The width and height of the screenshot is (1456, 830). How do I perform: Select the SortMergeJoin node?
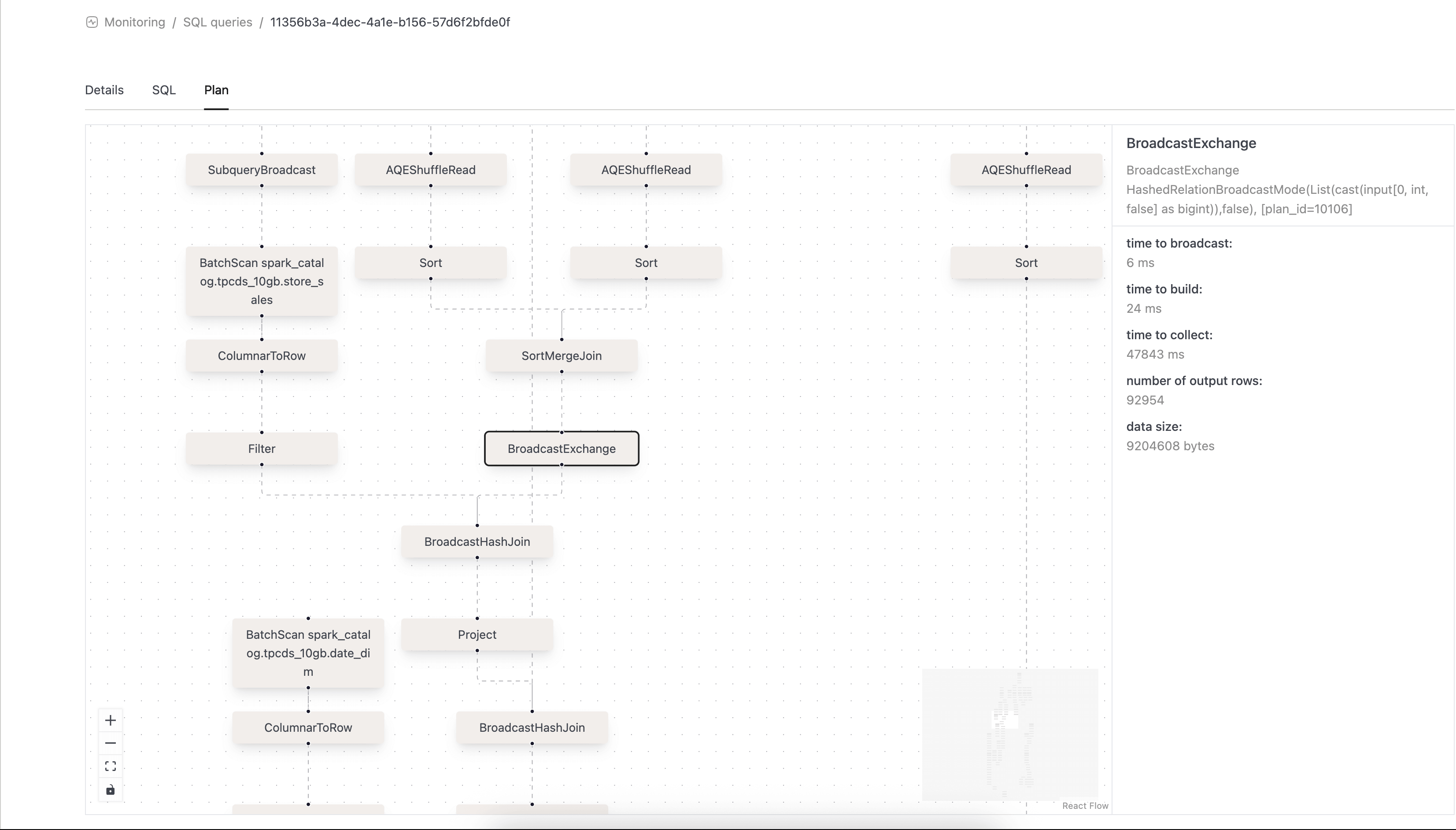tap(562, 356)
